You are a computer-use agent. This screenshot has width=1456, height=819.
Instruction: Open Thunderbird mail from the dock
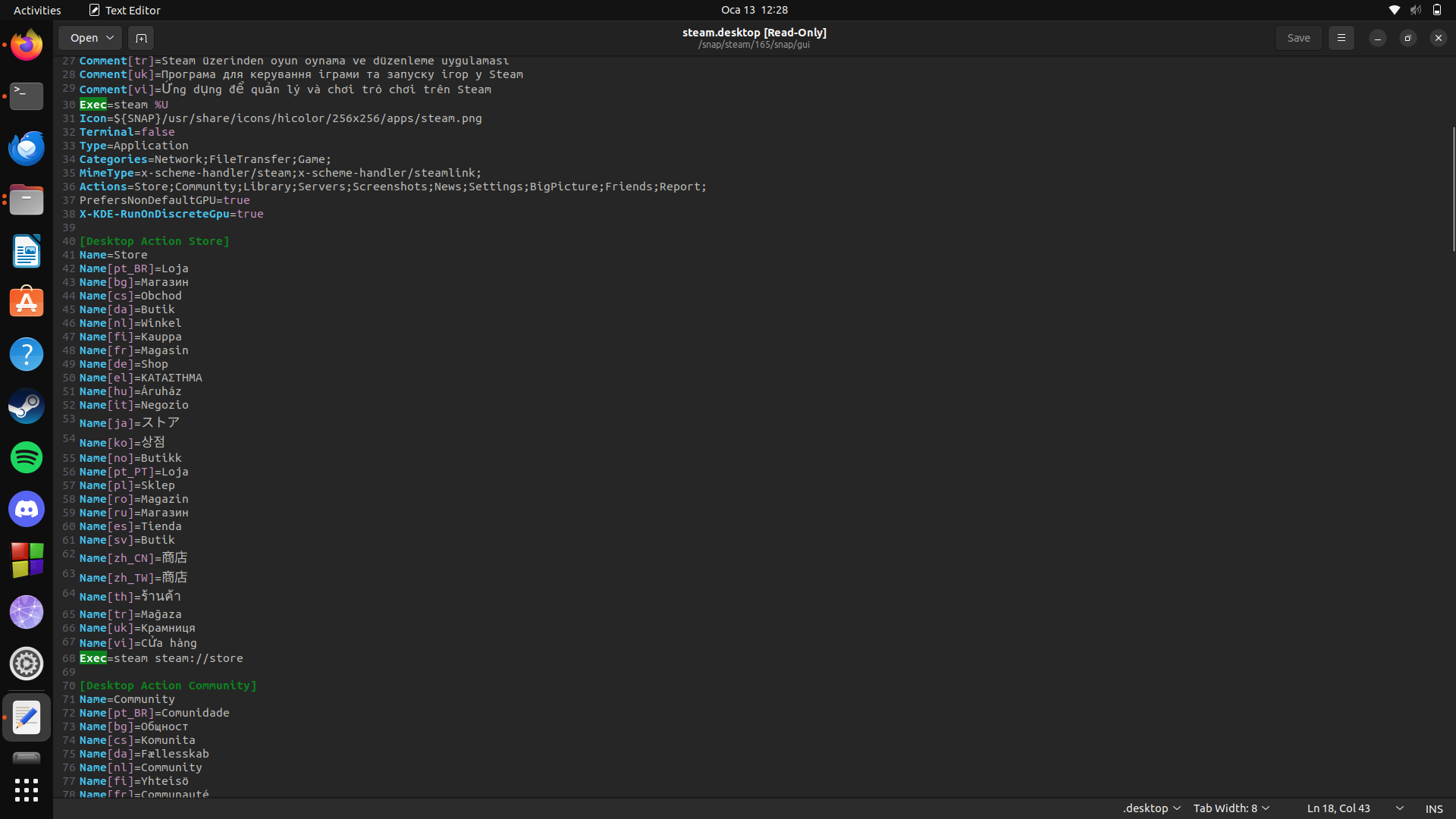pyautogui.click(x=27, y=148)
